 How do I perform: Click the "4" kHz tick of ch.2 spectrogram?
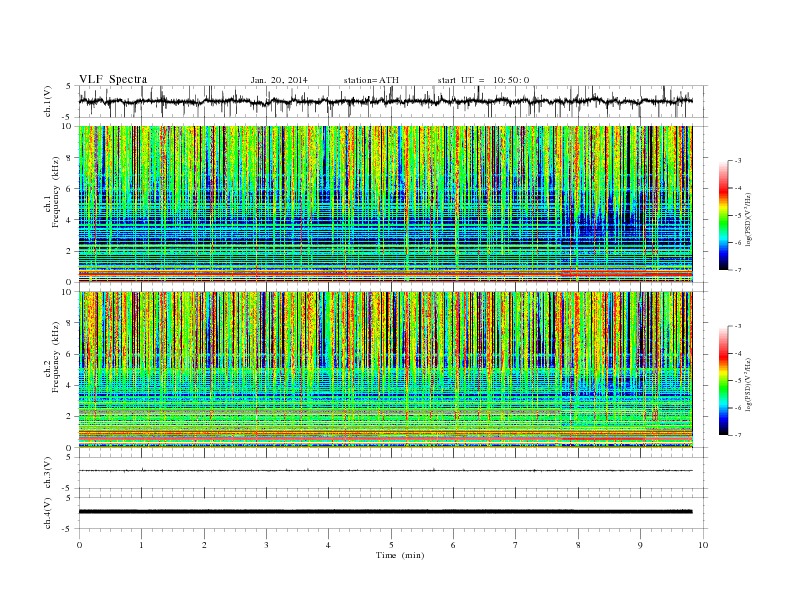[69, 386]
